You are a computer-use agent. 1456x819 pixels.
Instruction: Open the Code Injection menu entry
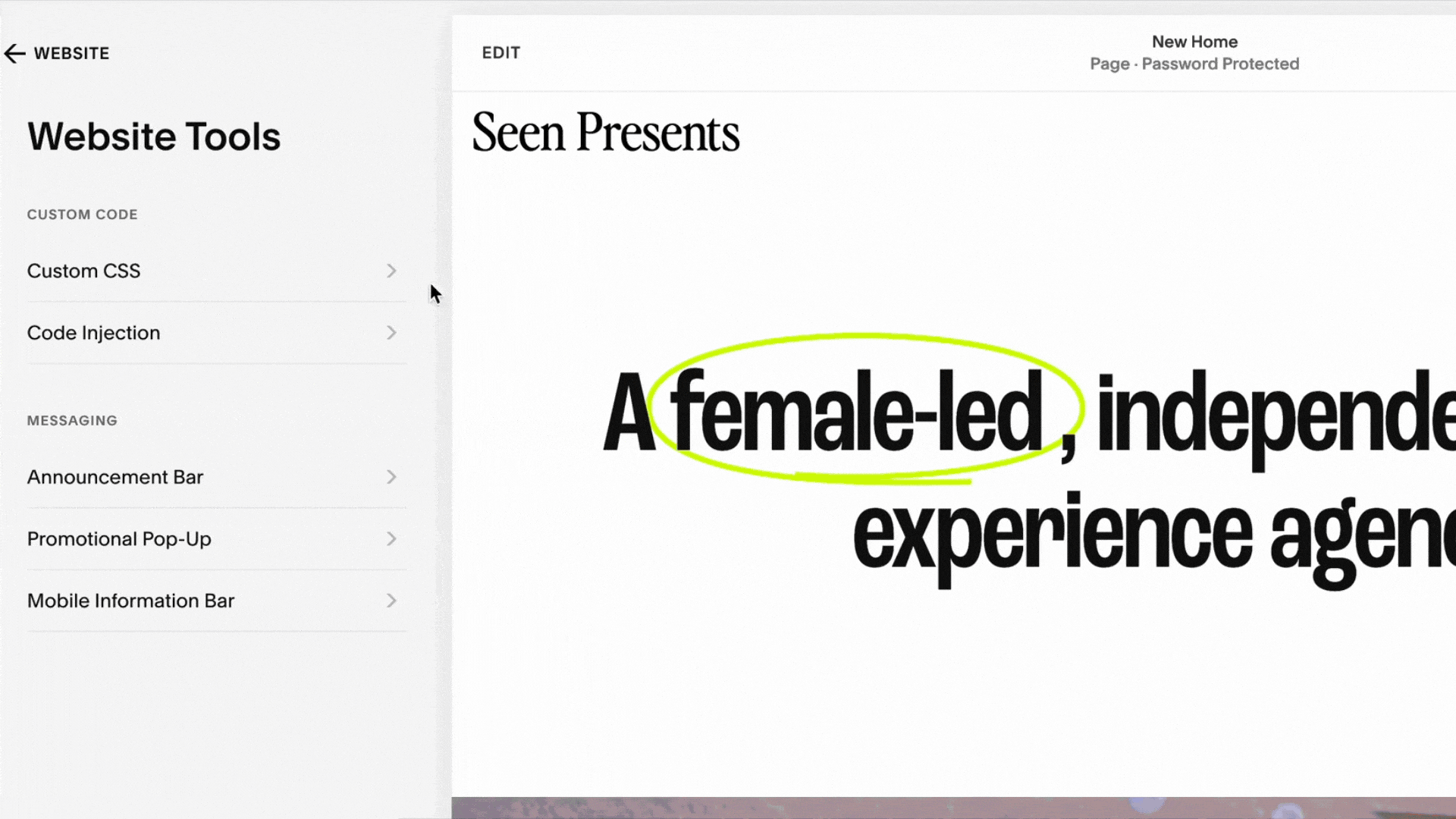pyautogui.click(x=216, y=333)
